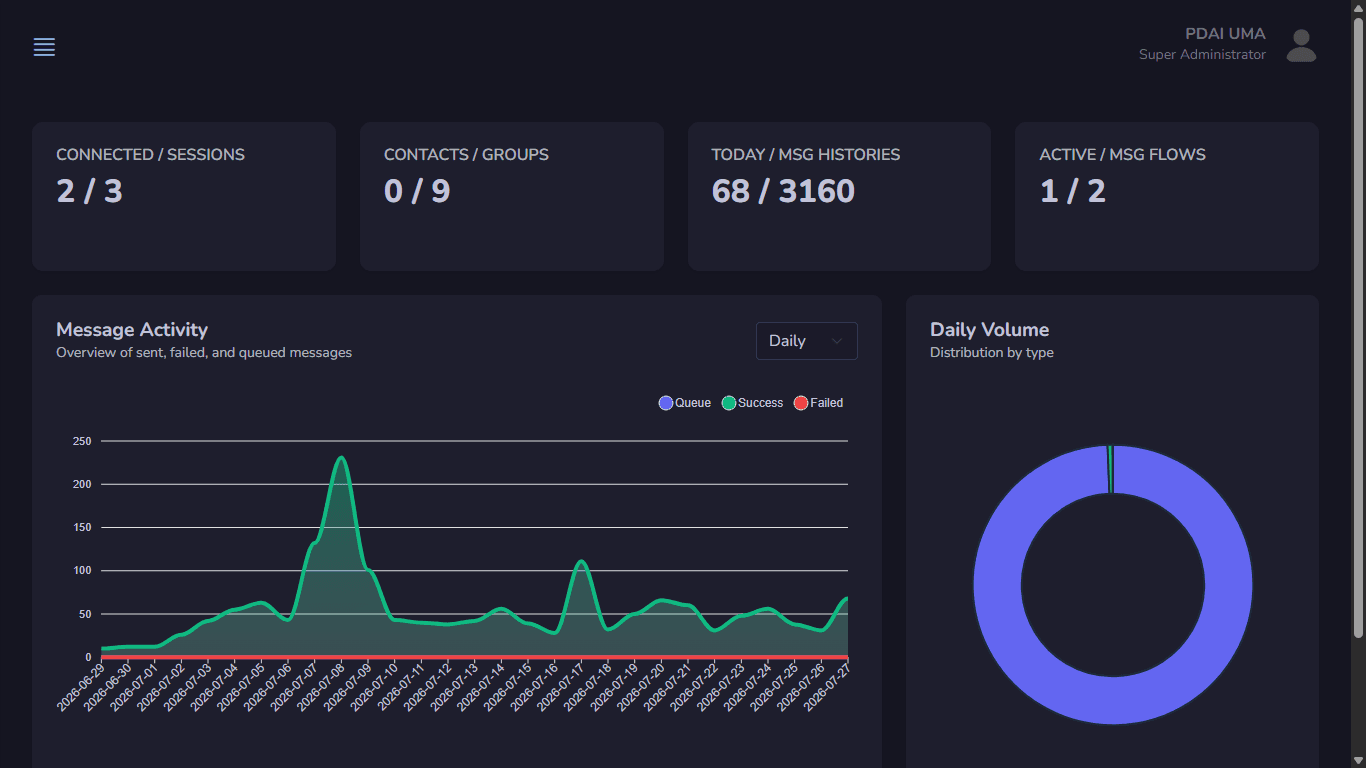Click the chart peak at 2026-07-17
1366x768 pixels.
coord(581,562)
